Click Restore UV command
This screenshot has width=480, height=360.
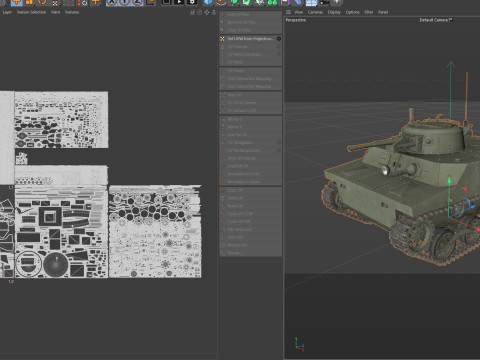pos(250,245)
